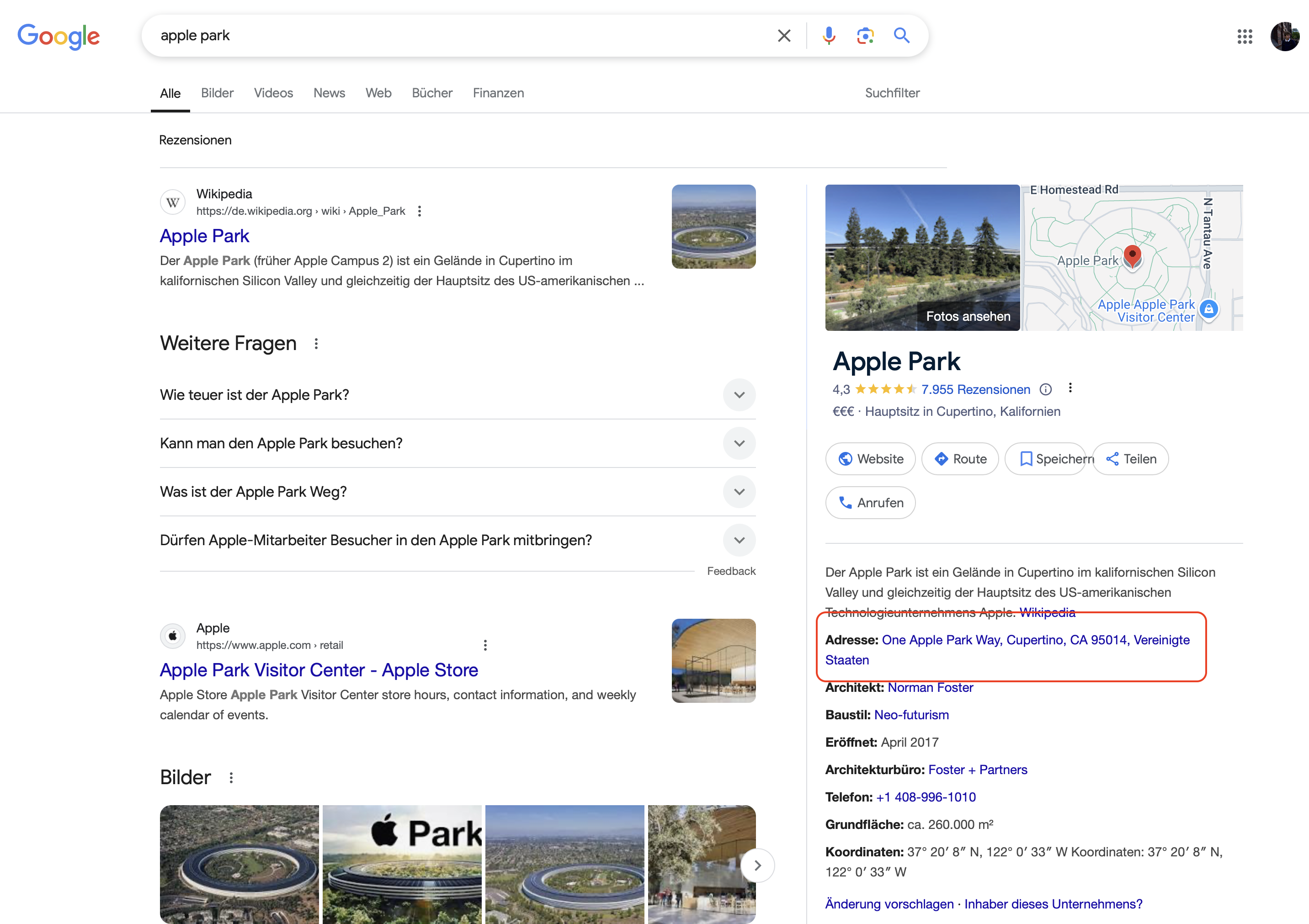This screenshot has width=1309, height=924.
Task: Open Wikipedia result three-dot options
Action: tap(420, 212)
